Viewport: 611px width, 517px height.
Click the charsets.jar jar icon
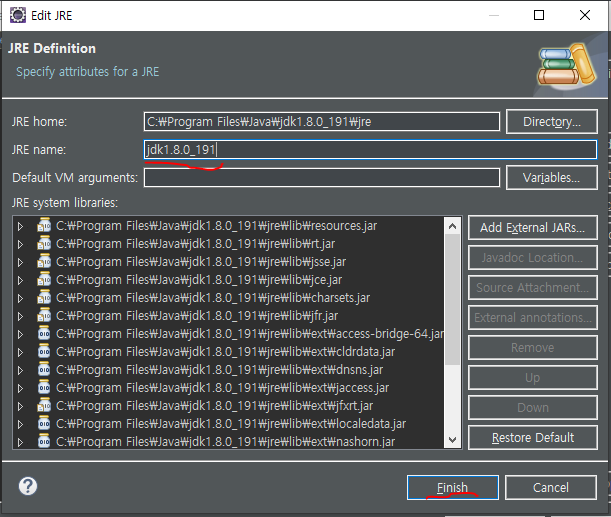pos(44,297)
